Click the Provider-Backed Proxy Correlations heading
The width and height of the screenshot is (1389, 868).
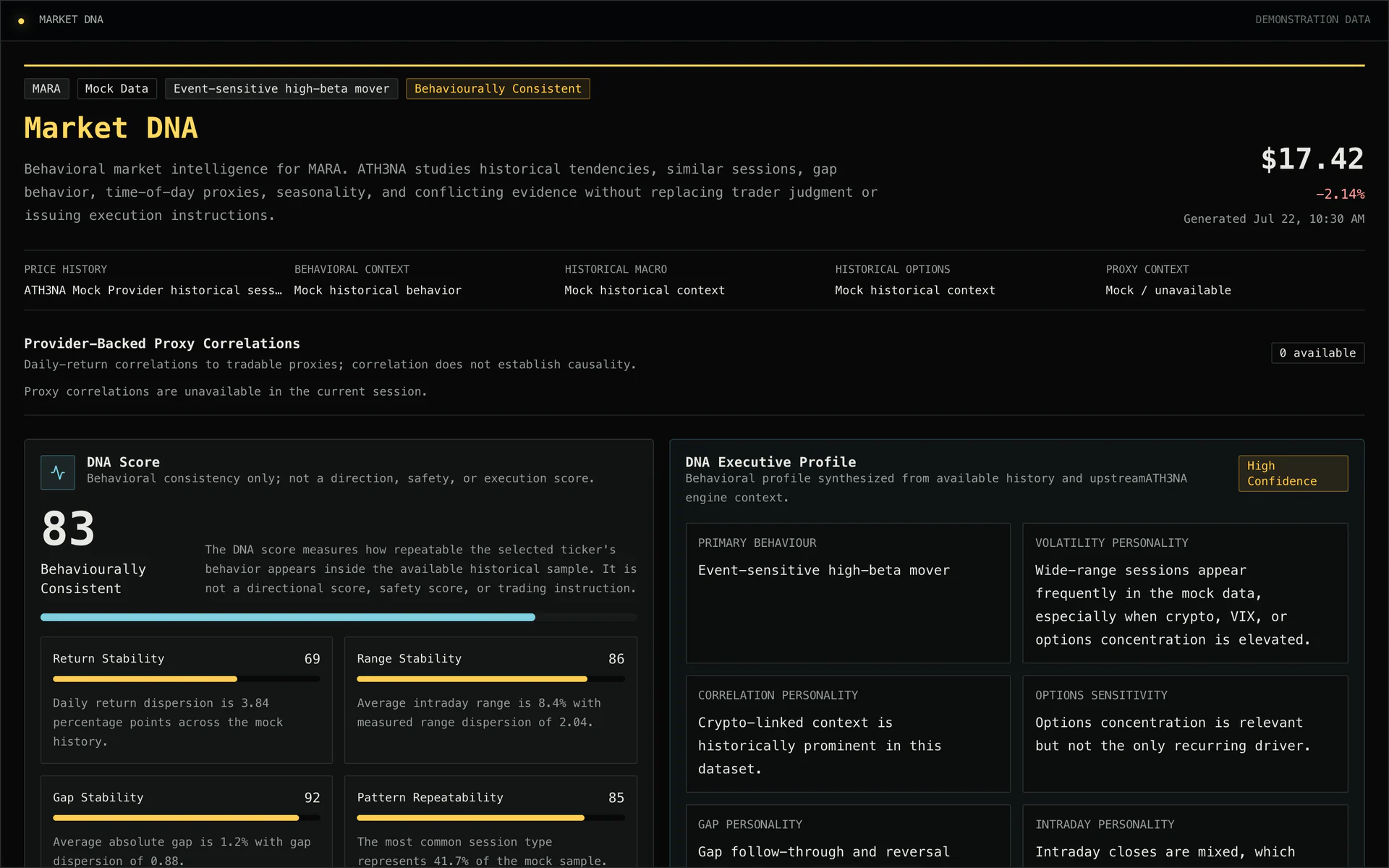tap(162, 344)
